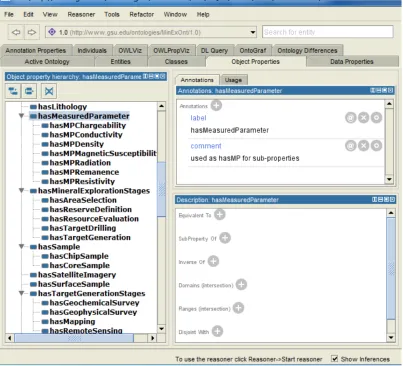
Task: Click the delete selected property icon
Action: coord(49,91)
